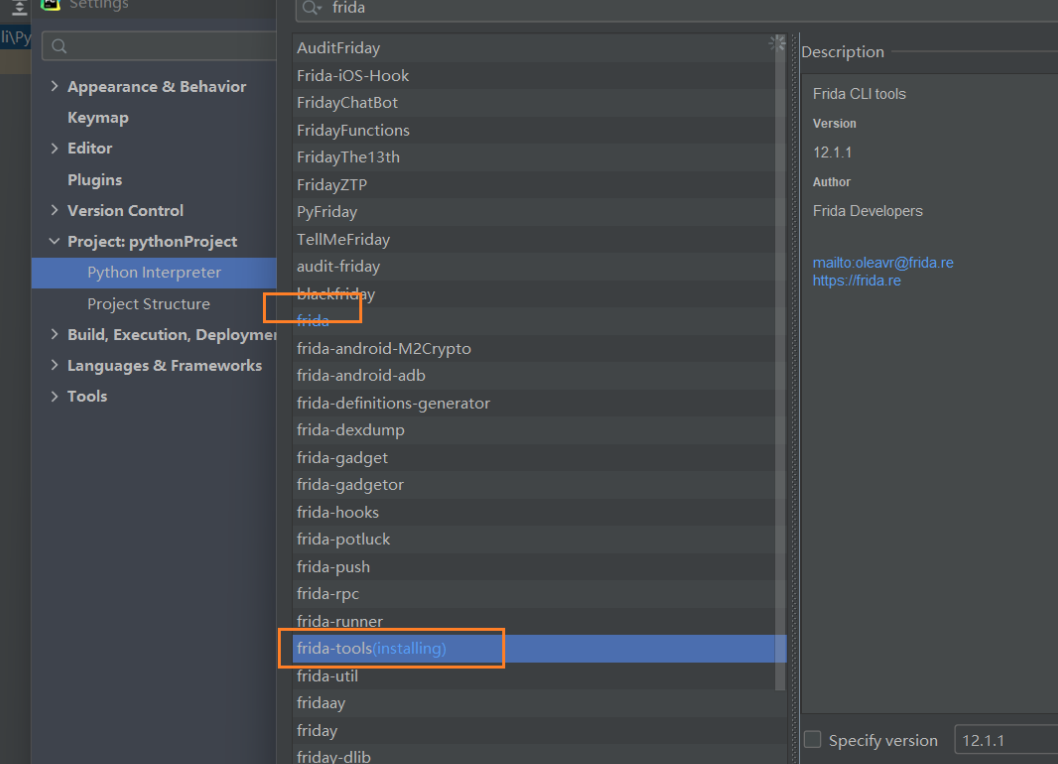Expand the Version Control node
Screen dimensions: 1058x764
55,211
